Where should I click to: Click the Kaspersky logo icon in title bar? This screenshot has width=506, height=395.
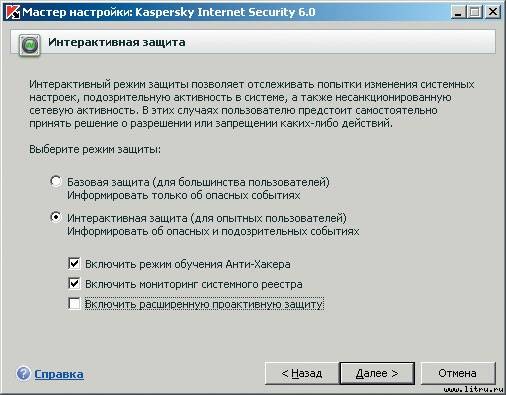(x=12, y=12)
